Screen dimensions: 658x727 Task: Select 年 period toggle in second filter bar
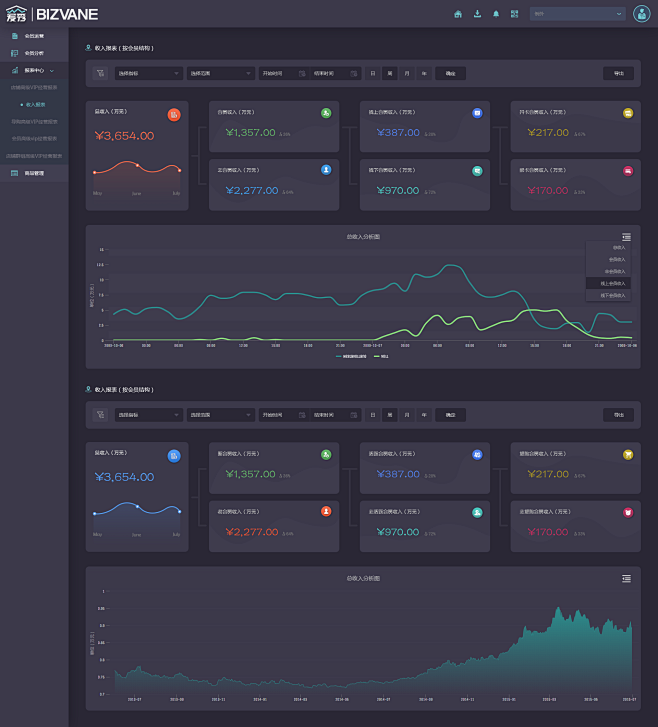point(424,414)
